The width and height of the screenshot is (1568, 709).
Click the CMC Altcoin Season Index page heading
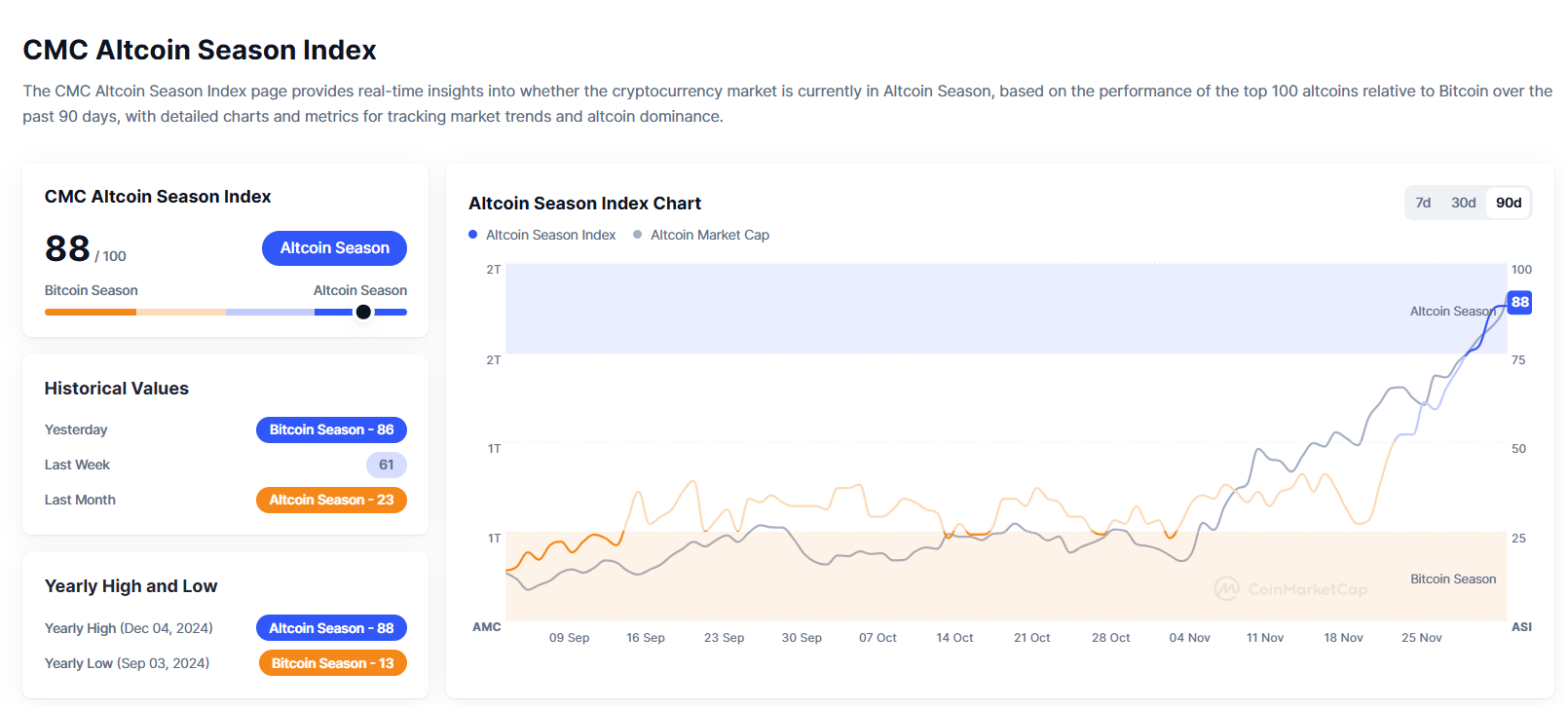click(x=200, y=50)
